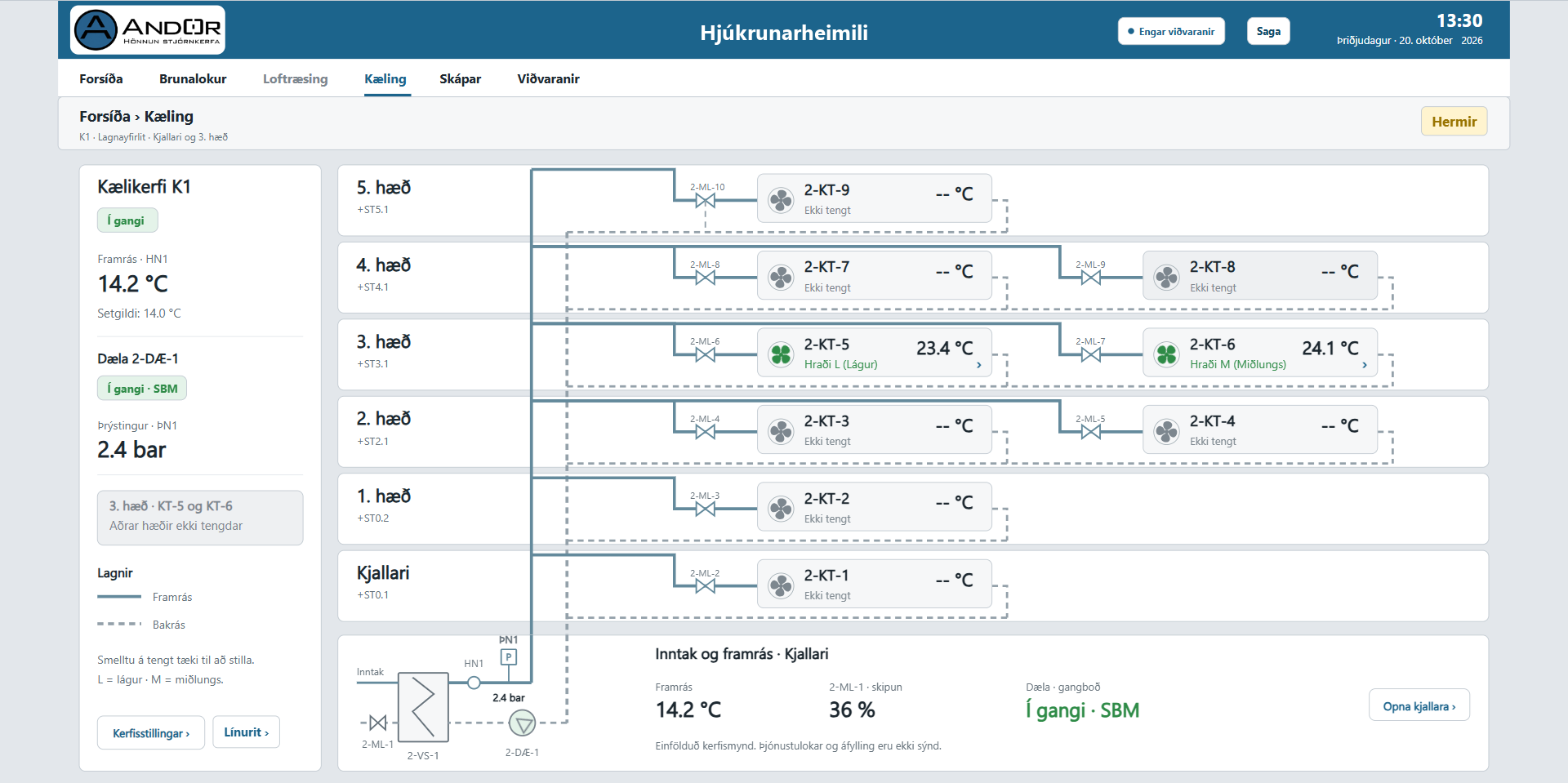Click the intake valve 2-ML-1 symbol
The height and width of the screenshot is (783, 1568).
(378, 723)
